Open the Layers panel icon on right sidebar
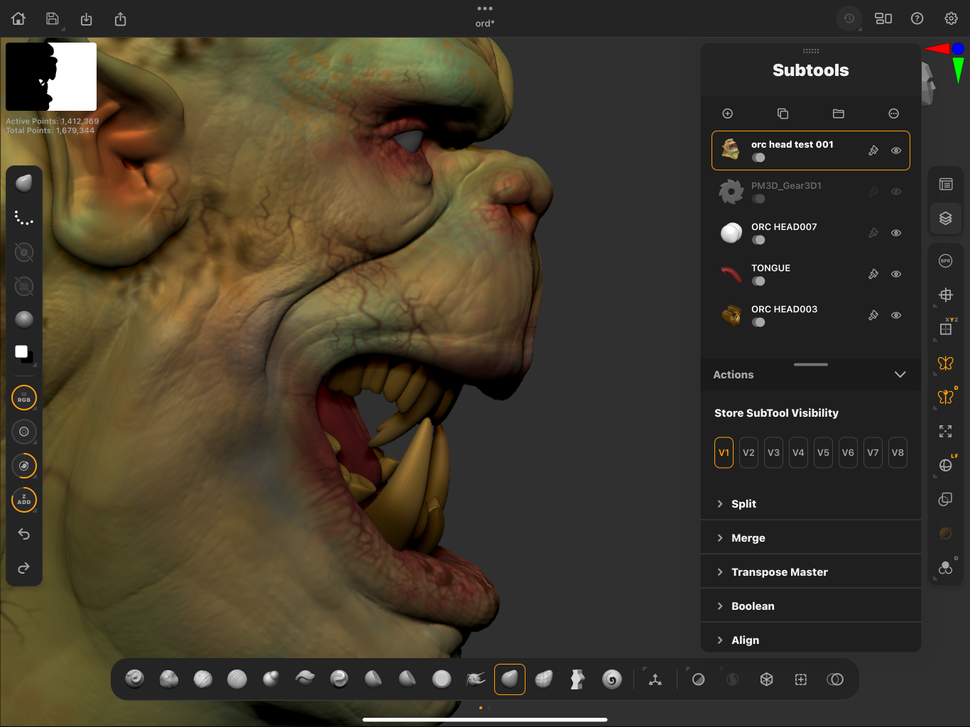 (945, 218)
